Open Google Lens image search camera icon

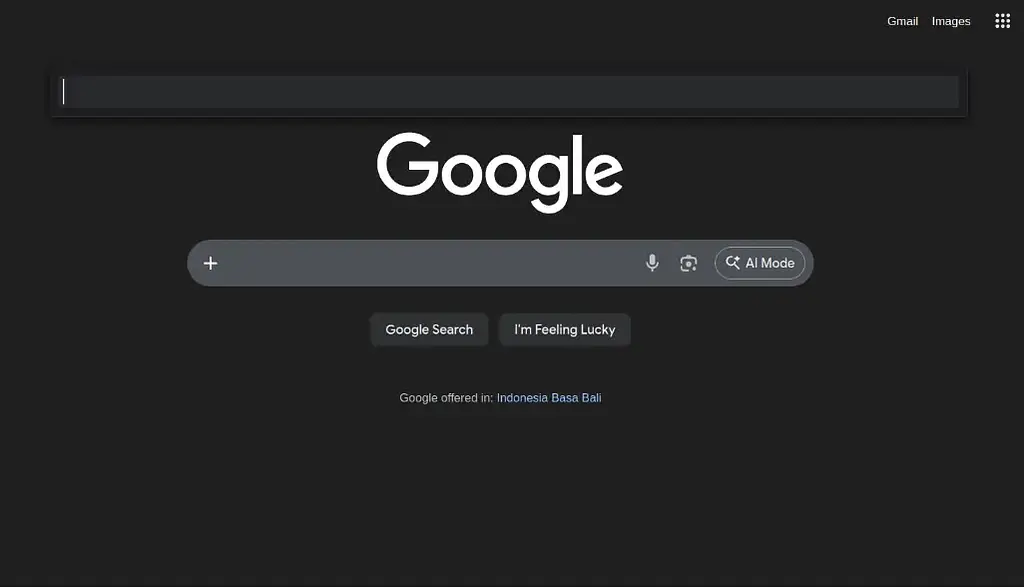[688, 263]
